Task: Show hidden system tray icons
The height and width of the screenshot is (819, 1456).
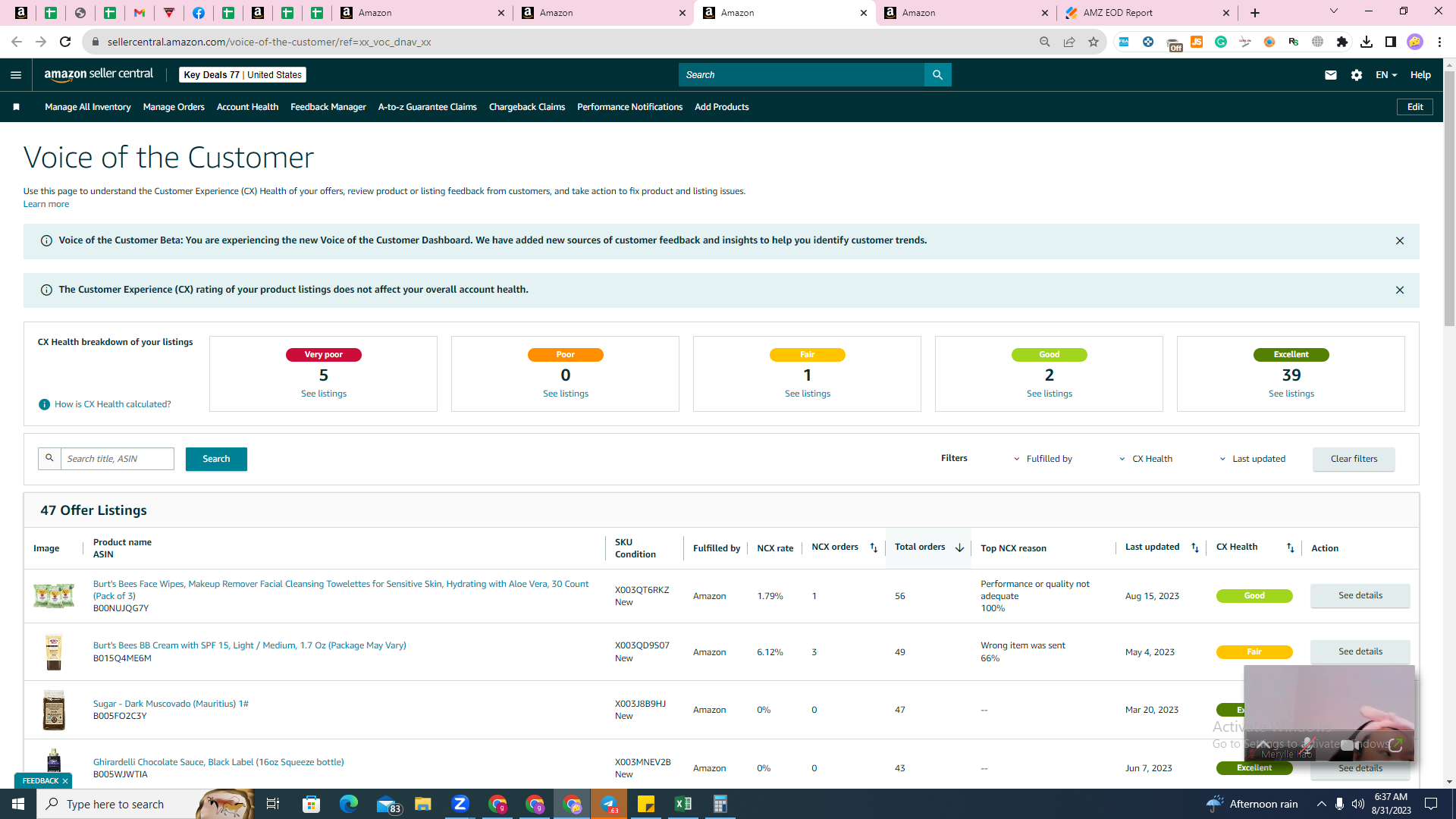Action: 1322,804
